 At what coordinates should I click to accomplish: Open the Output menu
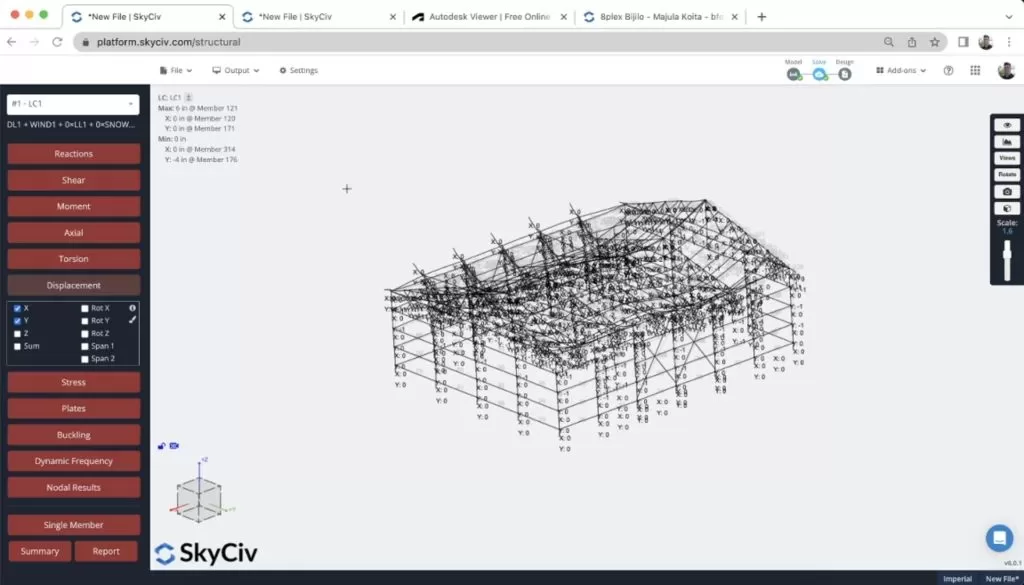236,70
